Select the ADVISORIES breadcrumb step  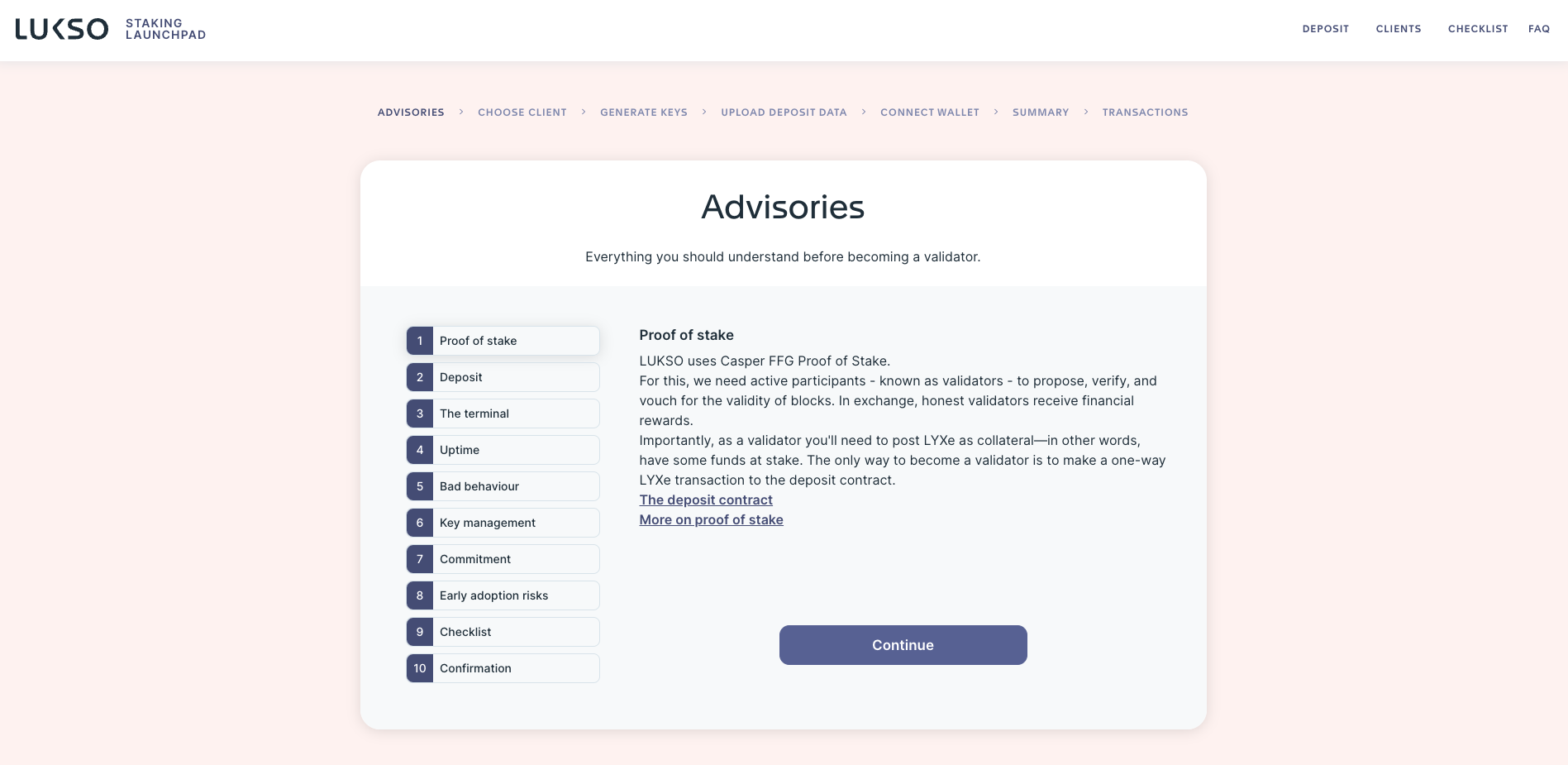[x=411, y=112]
